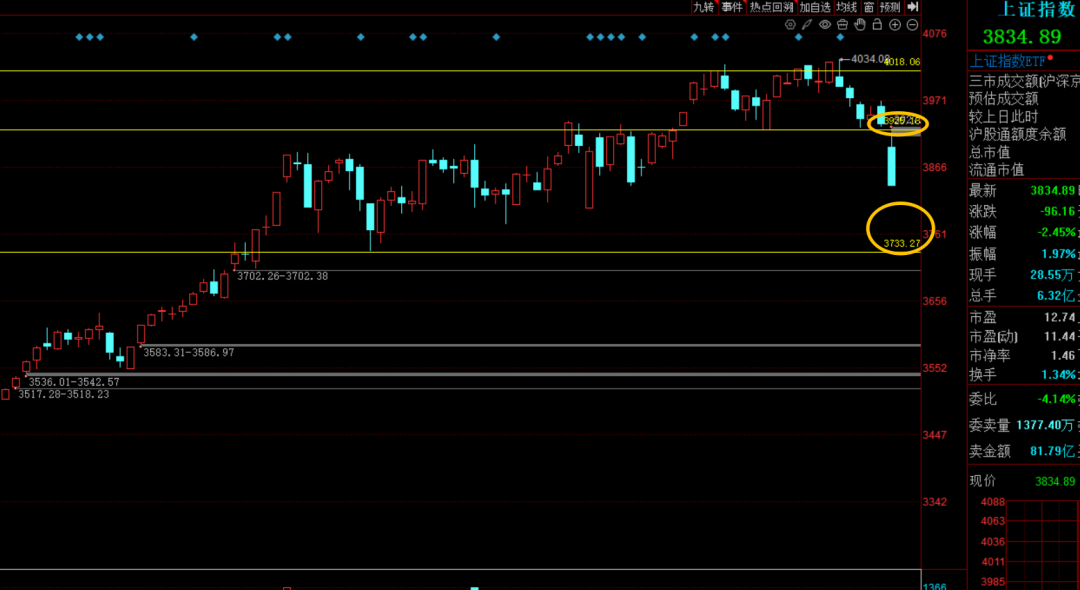Zoom out with the minus icon
Screen dimensions: 1080x590
(x=912, y=24)
